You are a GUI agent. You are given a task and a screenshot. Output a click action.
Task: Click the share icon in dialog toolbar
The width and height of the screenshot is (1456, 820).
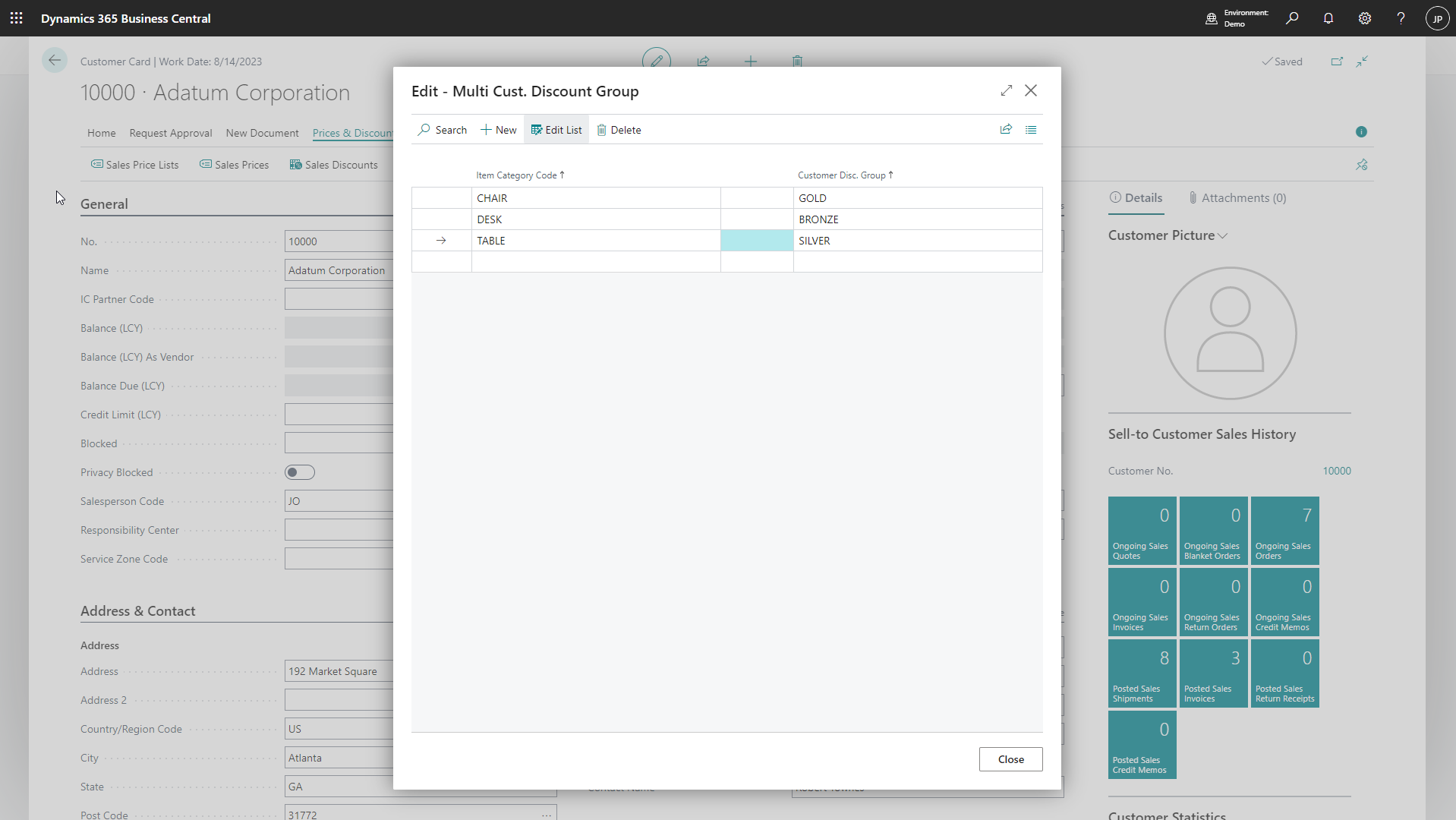click(x=1007, y=129)
